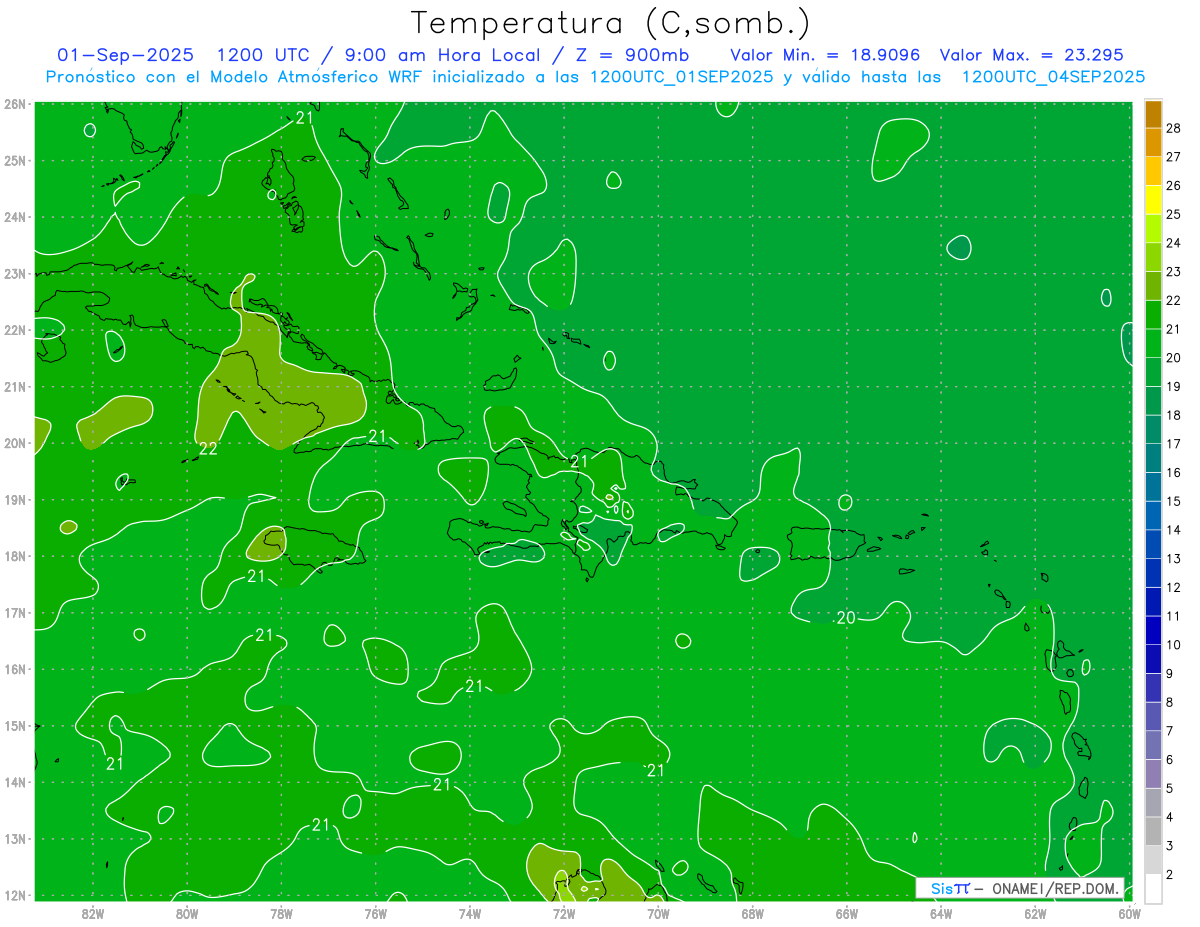Pick the dark orange colorbar swatch above 28
Image resolution: width=1200 pixels, height=927 pixels.
[1153, 114]
